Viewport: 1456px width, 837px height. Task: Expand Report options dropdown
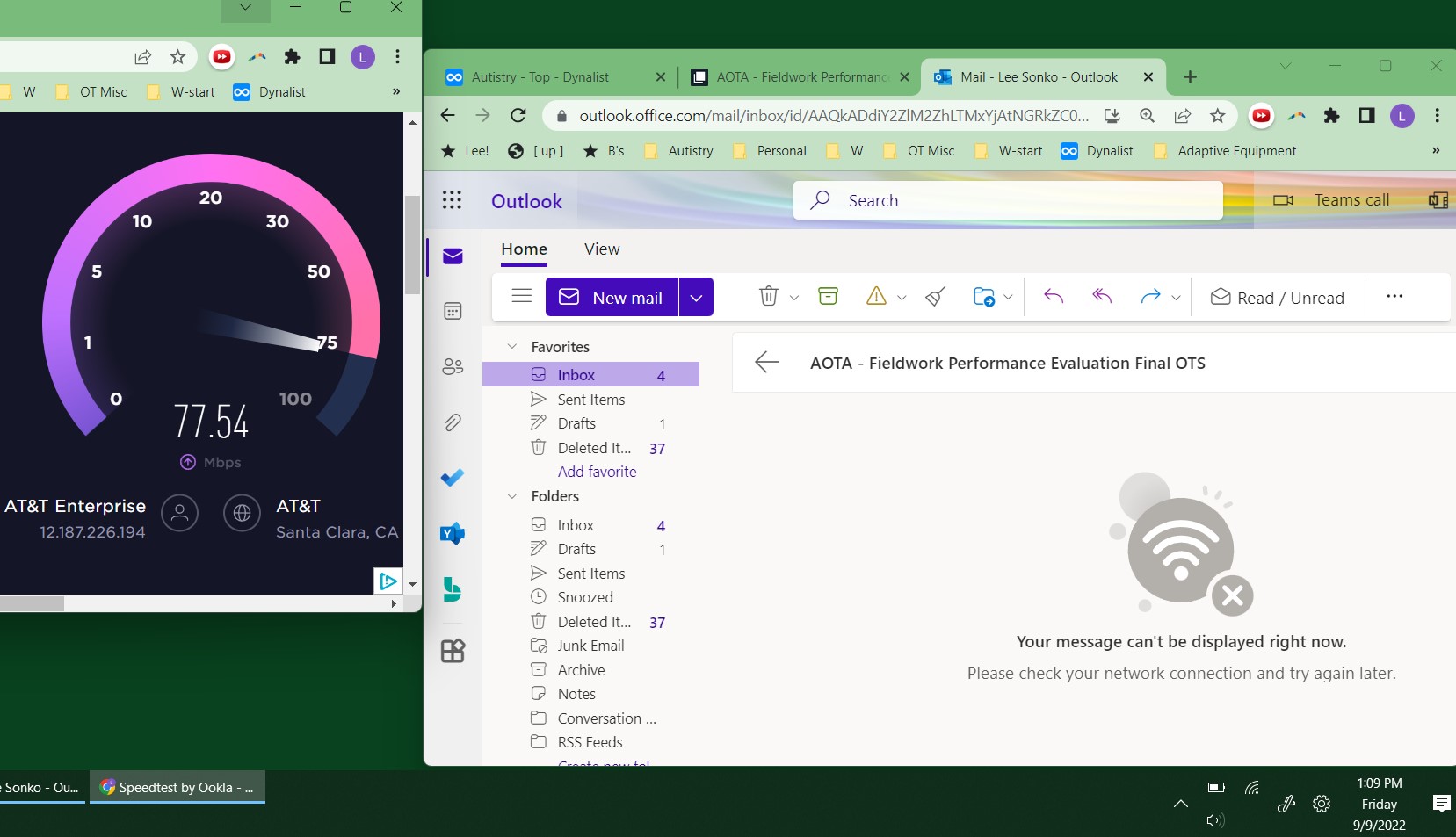pos(902,298)
